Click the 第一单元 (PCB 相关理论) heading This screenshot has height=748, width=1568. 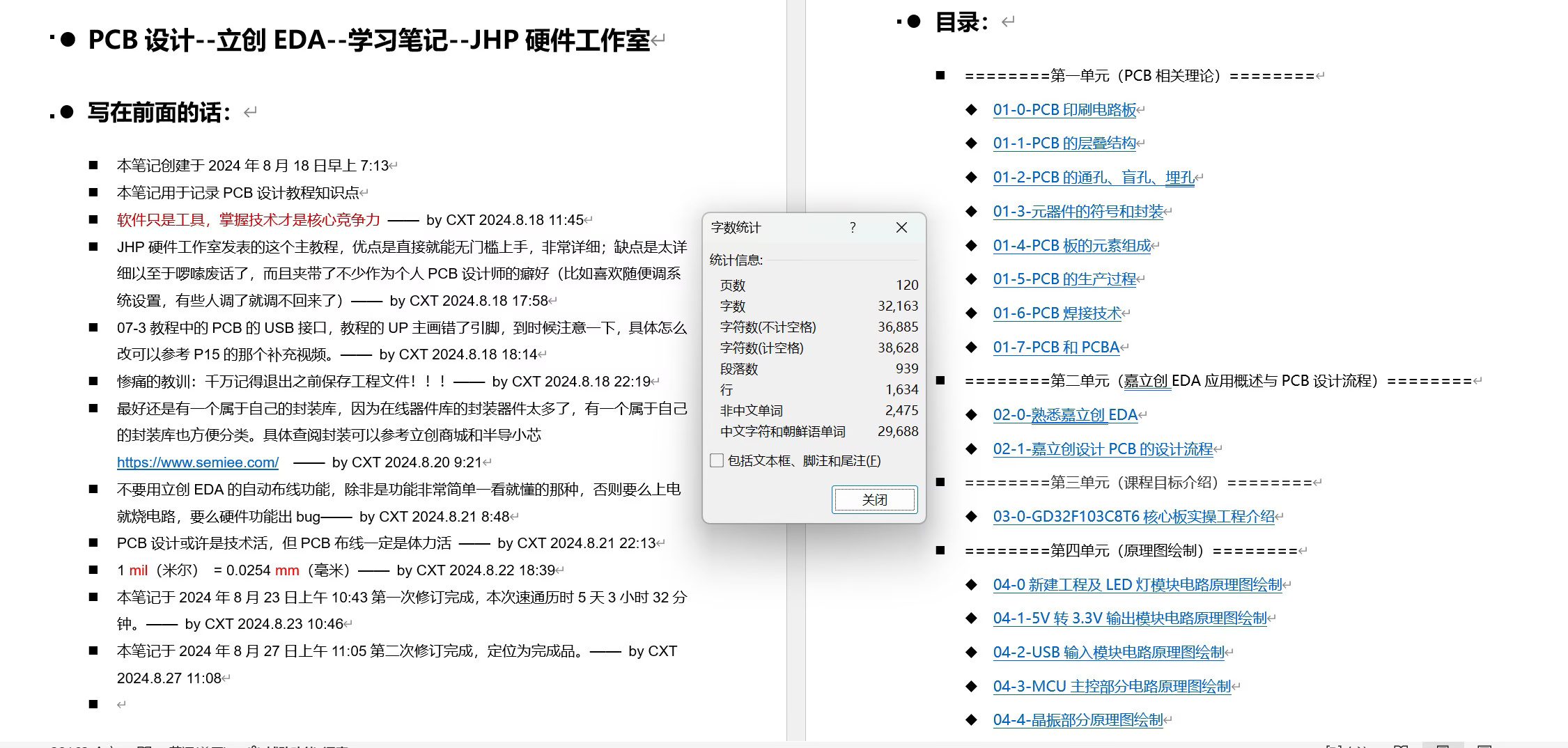[x=1140, y=75]
